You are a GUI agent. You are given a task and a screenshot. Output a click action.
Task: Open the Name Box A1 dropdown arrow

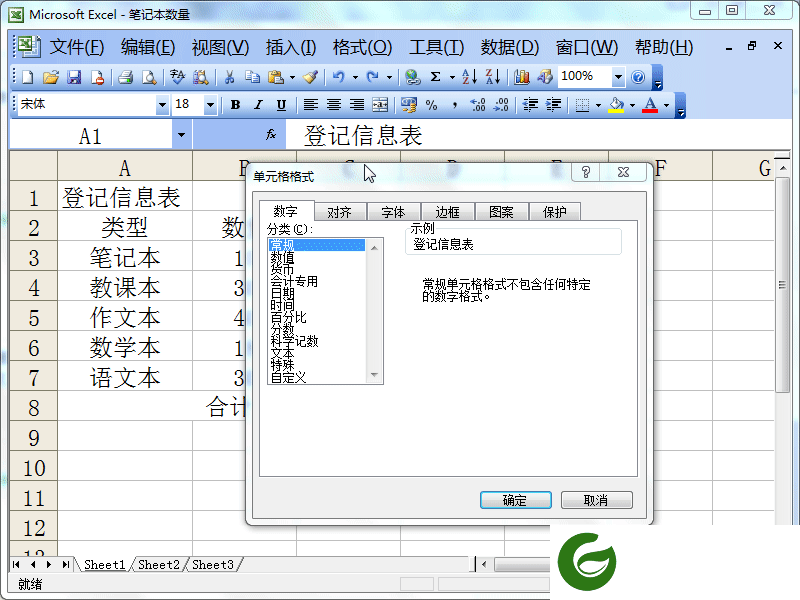tap(181, 135)
